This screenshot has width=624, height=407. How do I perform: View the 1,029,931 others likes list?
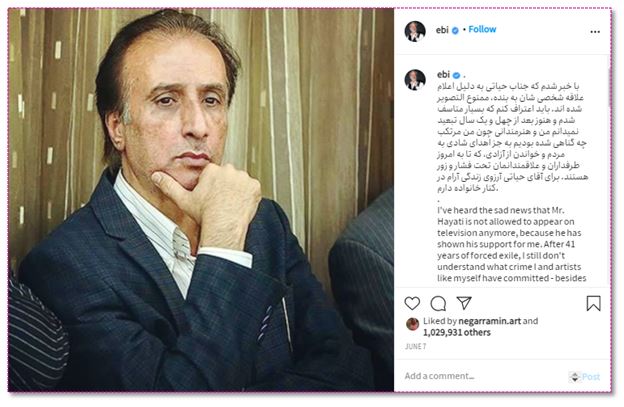(456, 333)
